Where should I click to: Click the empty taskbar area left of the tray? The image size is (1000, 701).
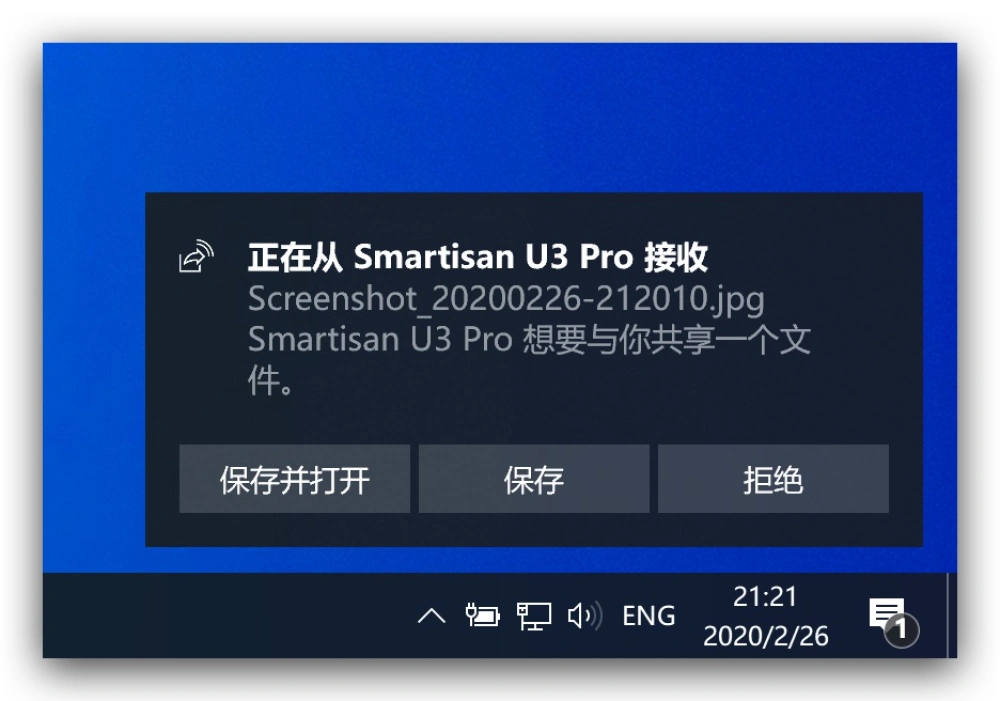(223, 616)
